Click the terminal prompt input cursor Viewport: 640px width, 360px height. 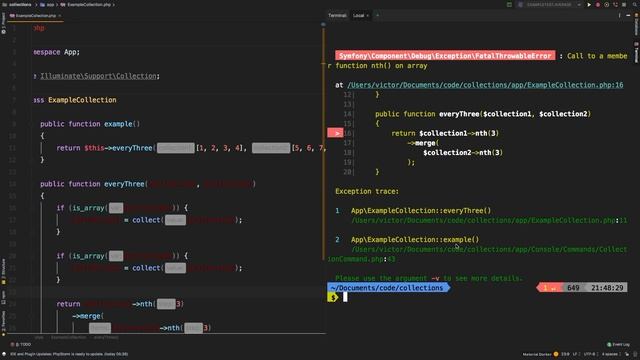tap(345, 297)
